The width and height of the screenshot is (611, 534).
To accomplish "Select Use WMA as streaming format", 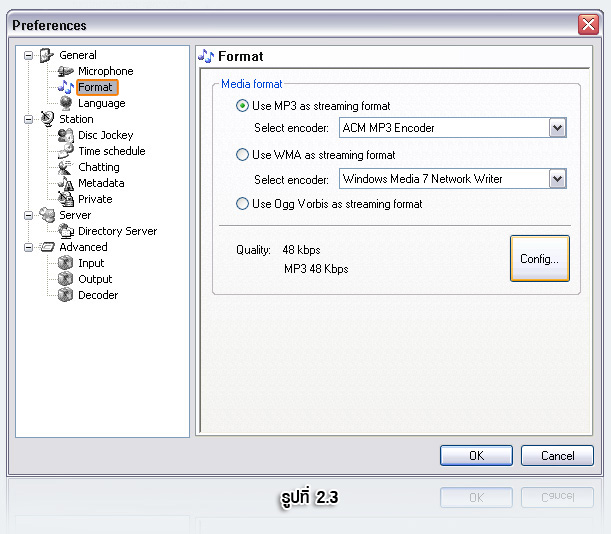I will (242, 155).
